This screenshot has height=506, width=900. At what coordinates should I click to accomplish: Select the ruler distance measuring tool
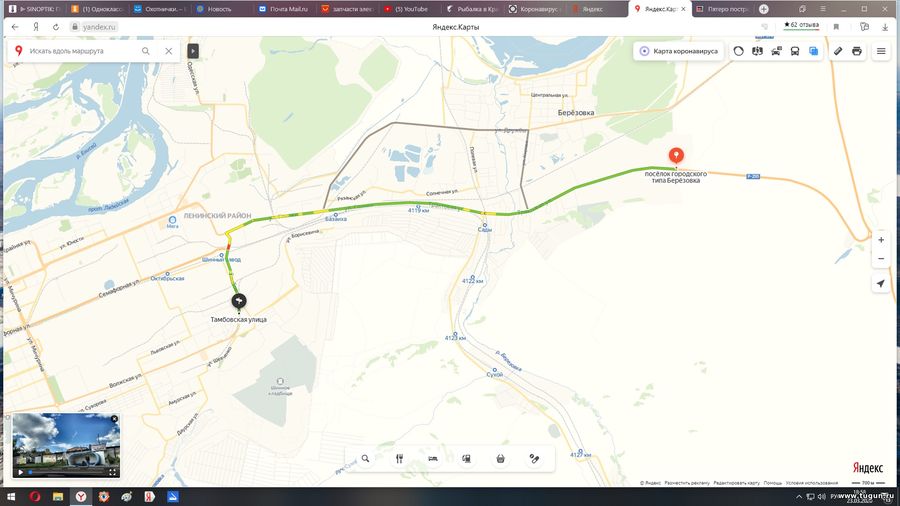coord(838,51)
